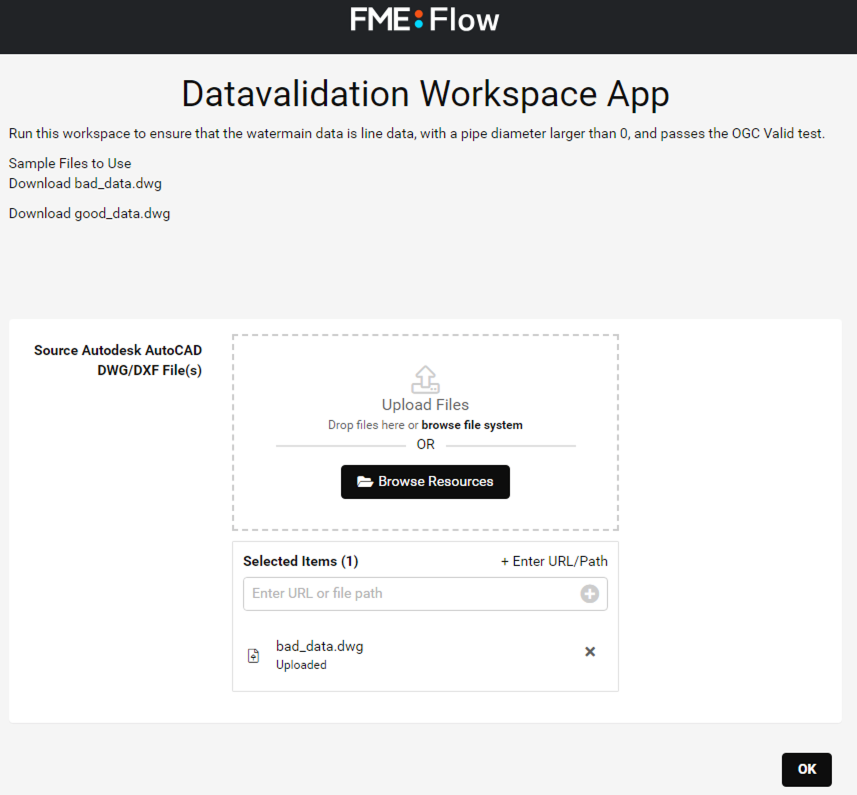Image resolution: width=857 pixels, height=795 pixels.
Task: Click the 'Uploaded' status text
Action: point(301,664)
